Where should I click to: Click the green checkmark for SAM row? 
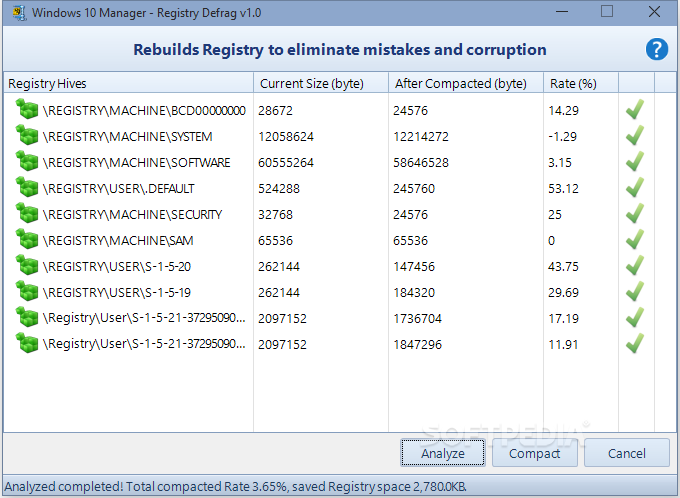tap(635, 239)
